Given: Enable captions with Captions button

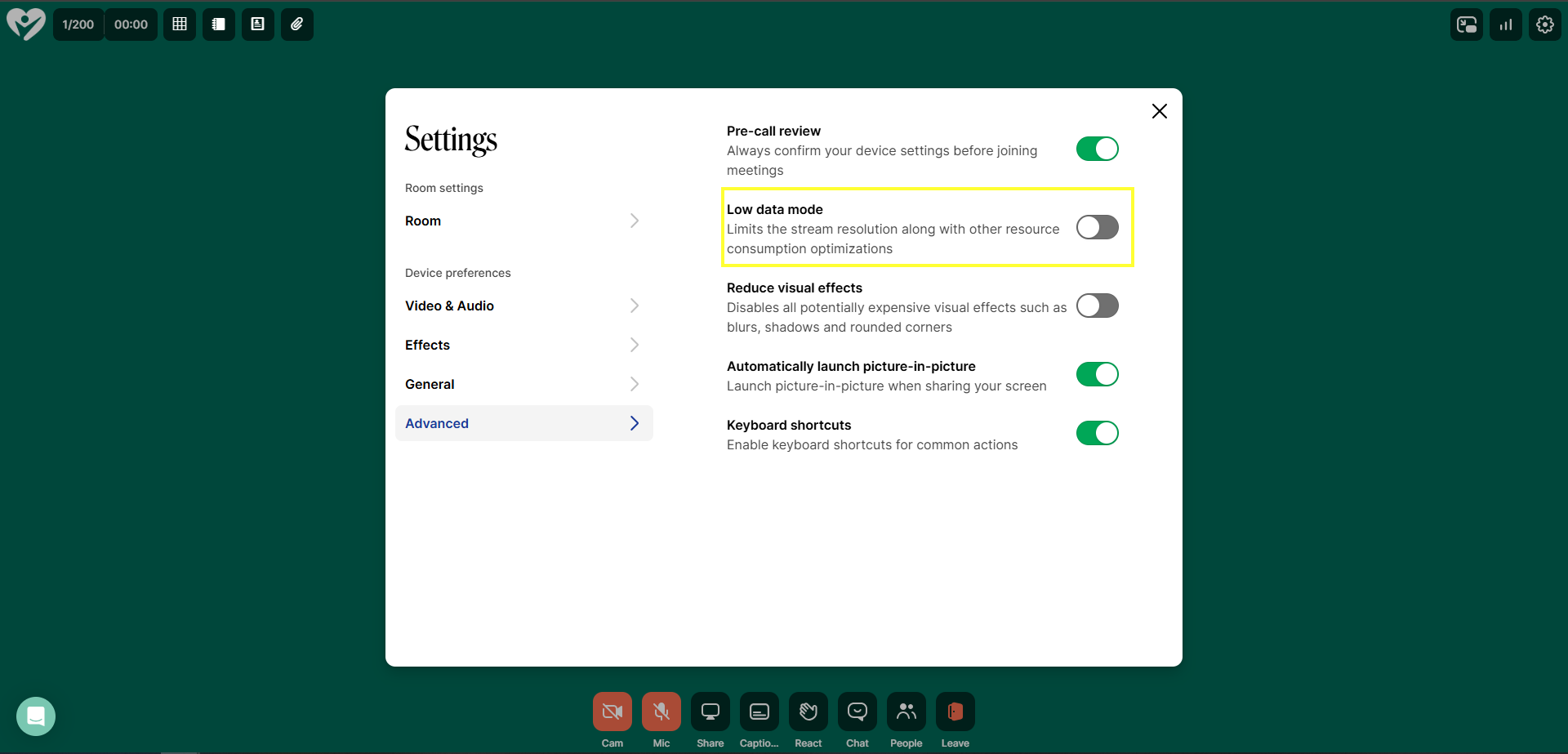Looking at the screenshot, I should point(759,712).
